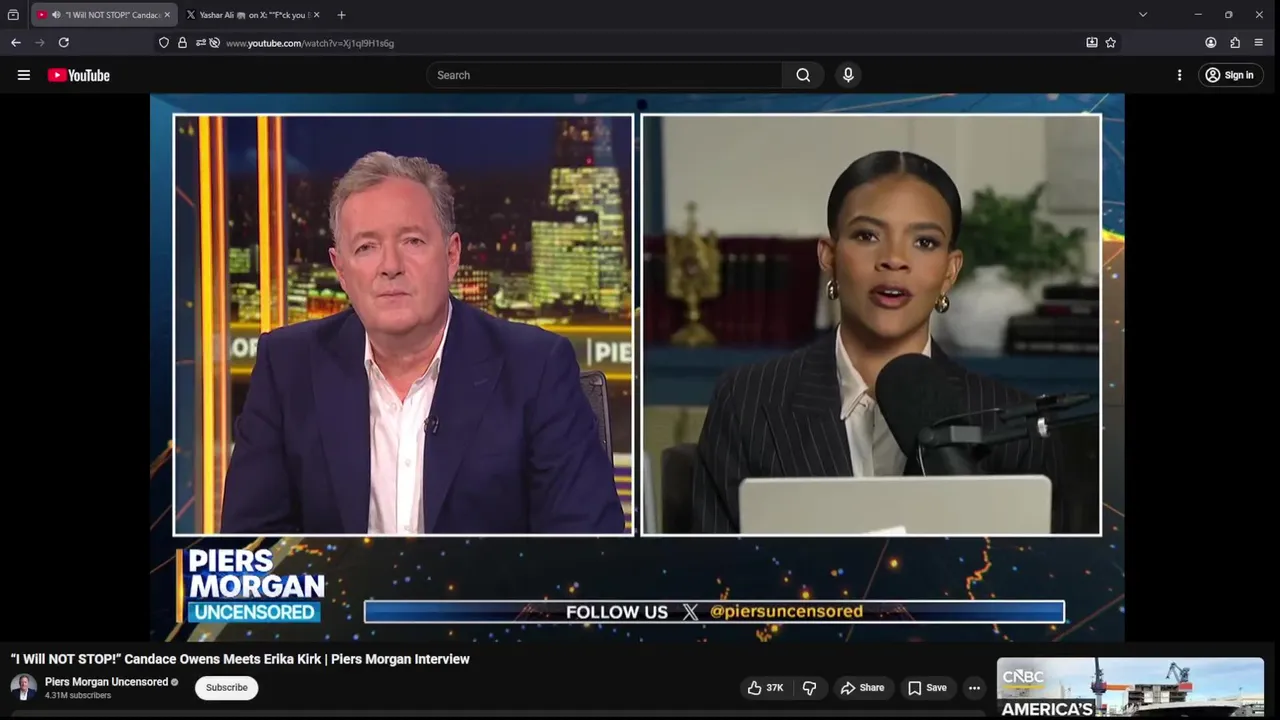The image size is (1280, 720).
Task: Click the box-with-arrow icon beside the star
Action: 1092,43
